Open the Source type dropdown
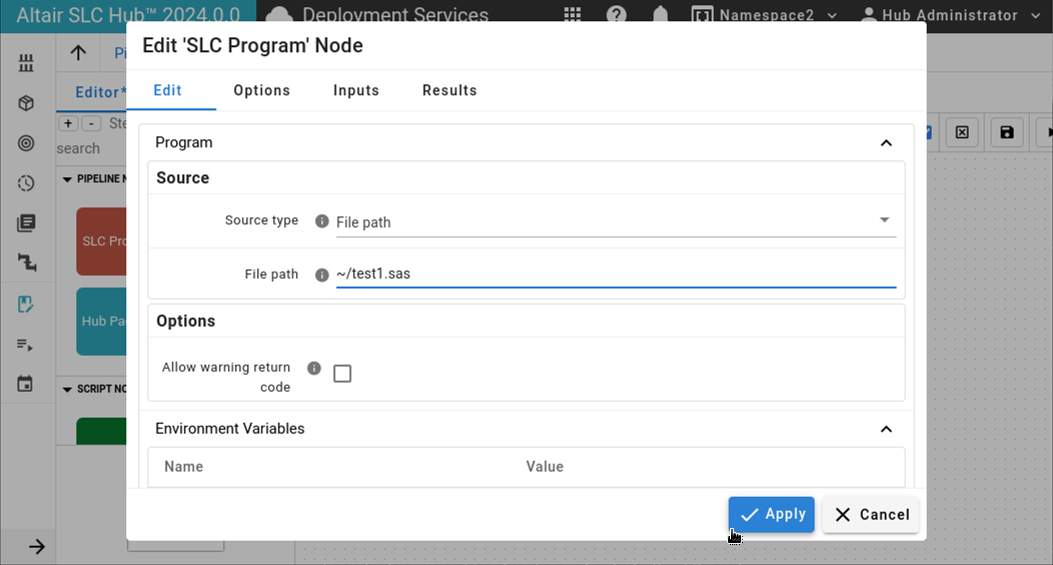Image resolution: width=1053 pixels, height=565 pixels. [x=616, y=222]
